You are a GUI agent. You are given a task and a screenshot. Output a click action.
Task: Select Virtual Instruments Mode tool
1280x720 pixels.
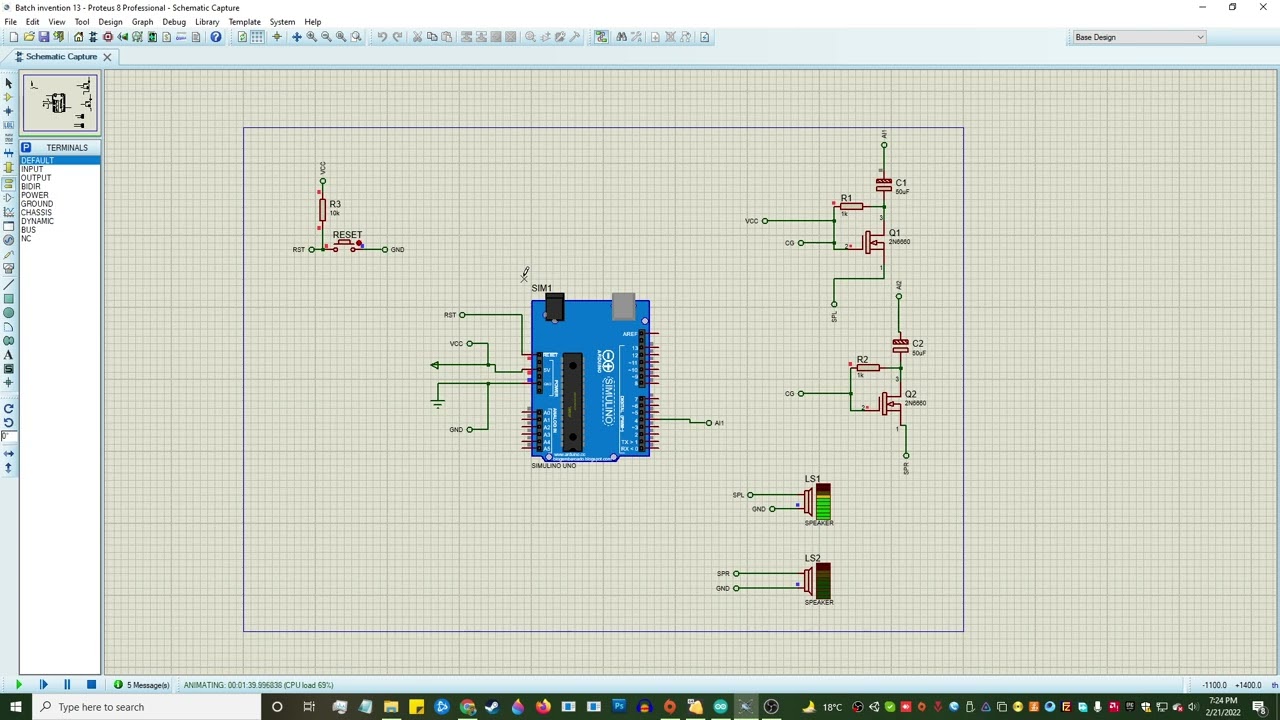(x=9, y=267)
